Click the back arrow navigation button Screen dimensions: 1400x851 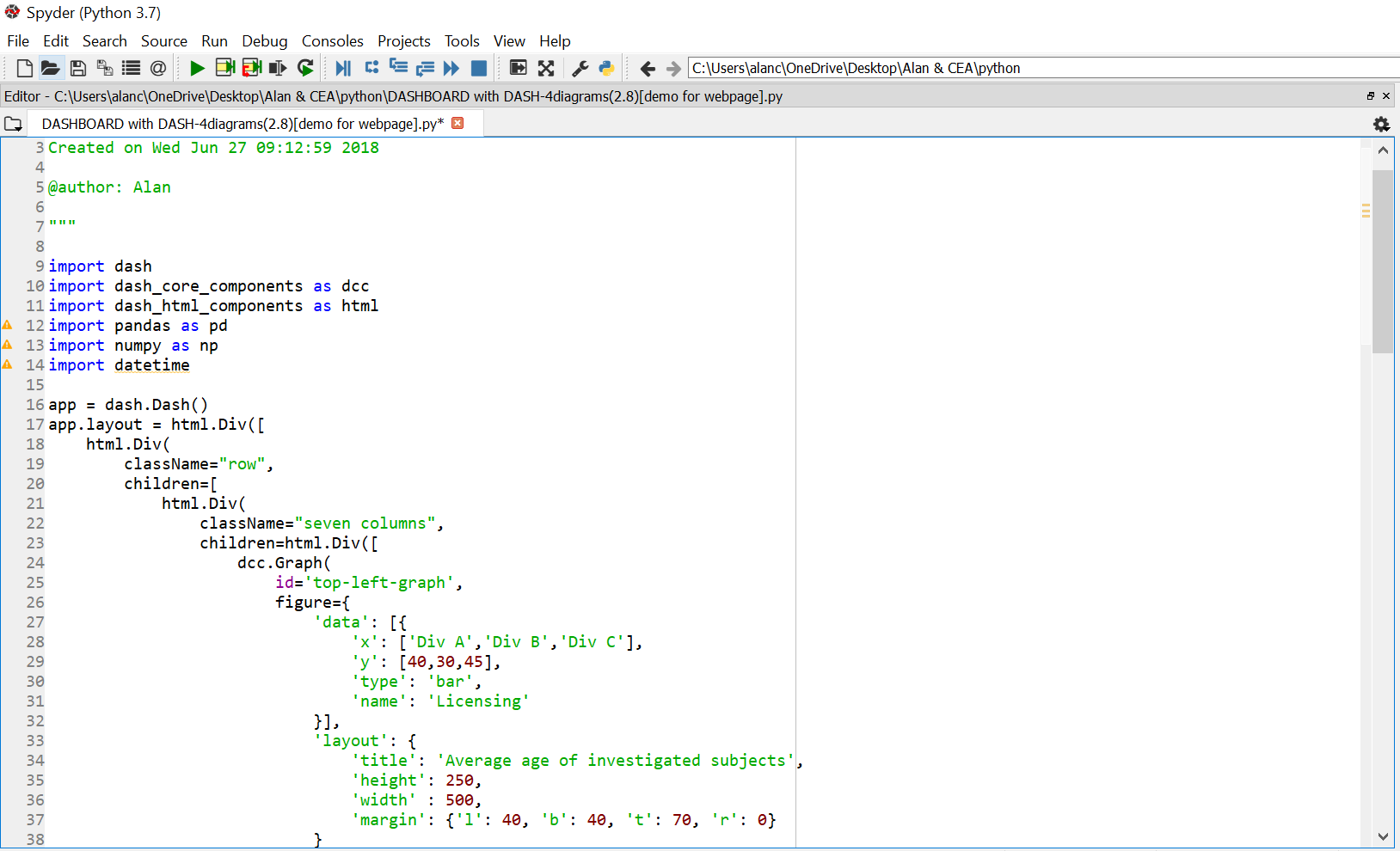tap(648, 68)
